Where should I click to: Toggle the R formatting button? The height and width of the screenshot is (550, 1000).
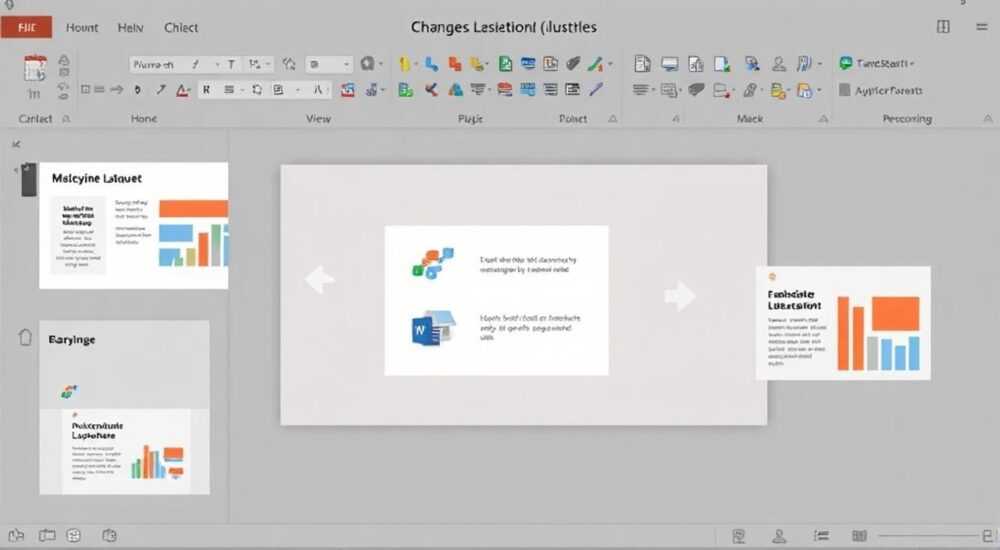point(206,90)
